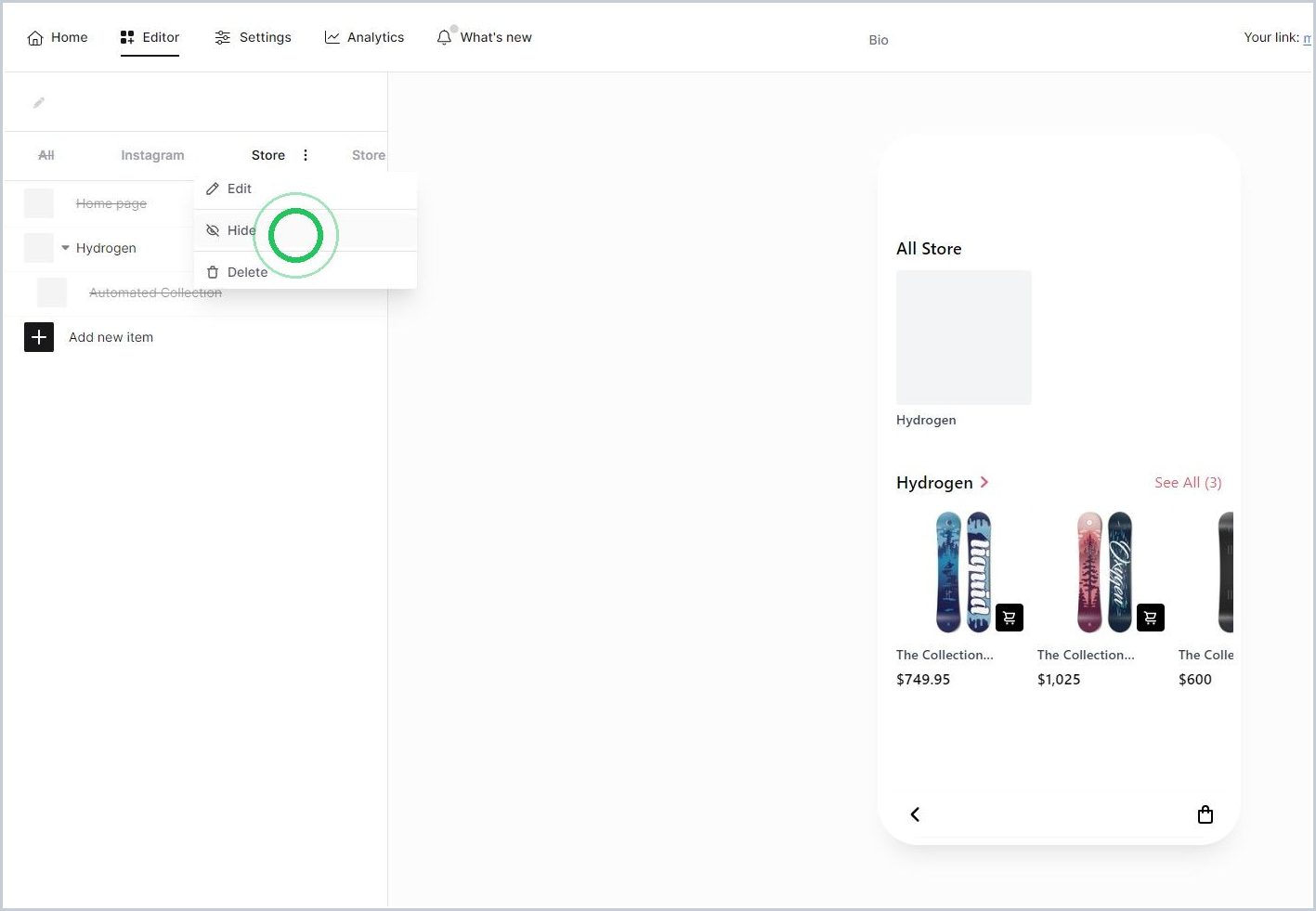Click the $1,025 price text

pos(1059,679)
